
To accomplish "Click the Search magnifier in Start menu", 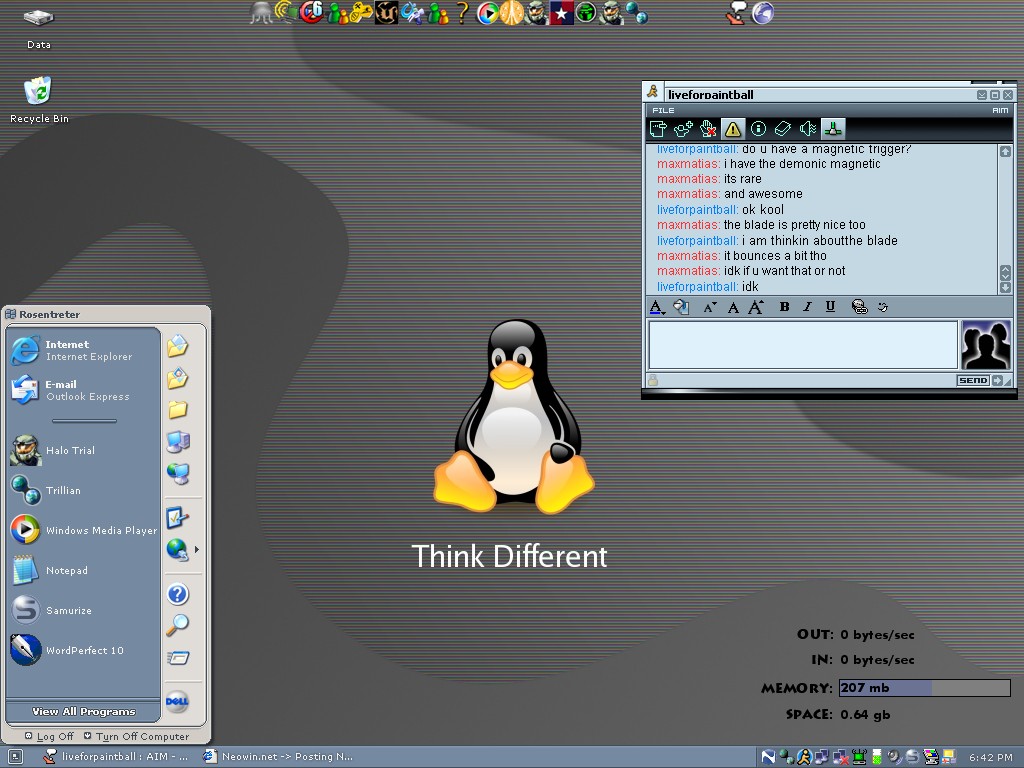I will tap(178, 625).
